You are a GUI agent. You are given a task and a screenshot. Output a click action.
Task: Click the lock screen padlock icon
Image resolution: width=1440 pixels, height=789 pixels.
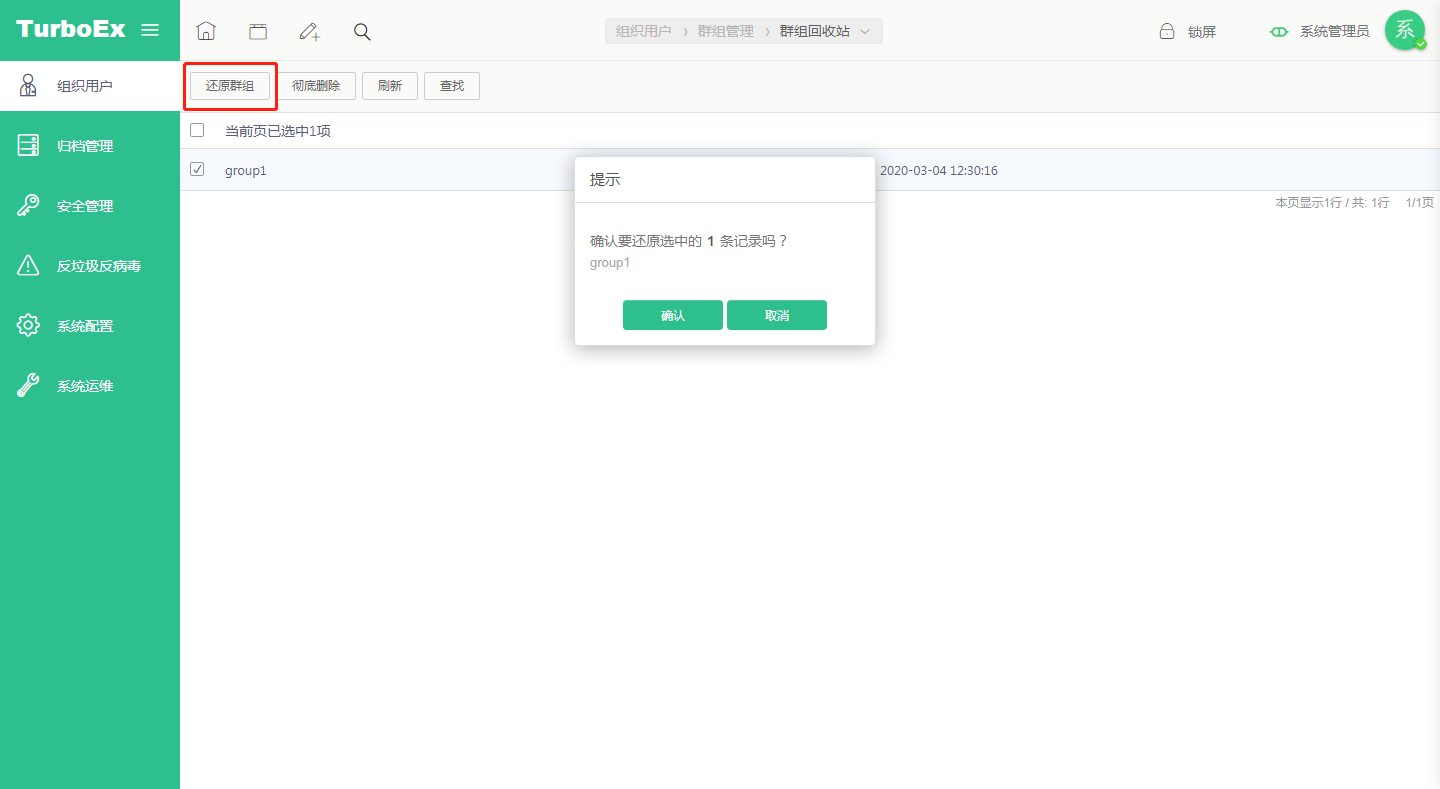coord(1167,31)
